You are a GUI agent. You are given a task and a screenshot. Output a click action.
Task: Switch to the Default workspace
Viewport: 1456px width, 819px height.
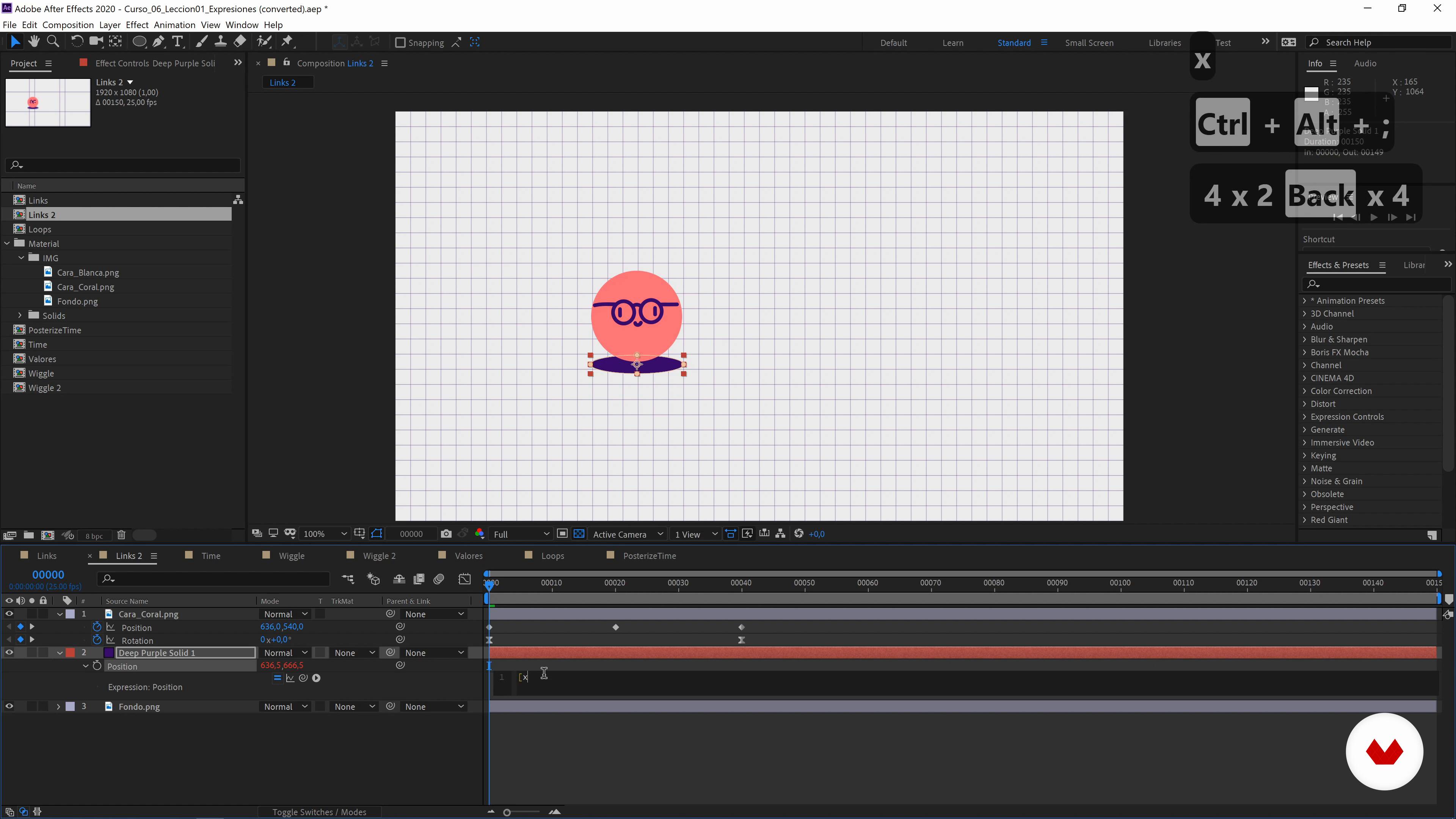[x=893, y=43]
